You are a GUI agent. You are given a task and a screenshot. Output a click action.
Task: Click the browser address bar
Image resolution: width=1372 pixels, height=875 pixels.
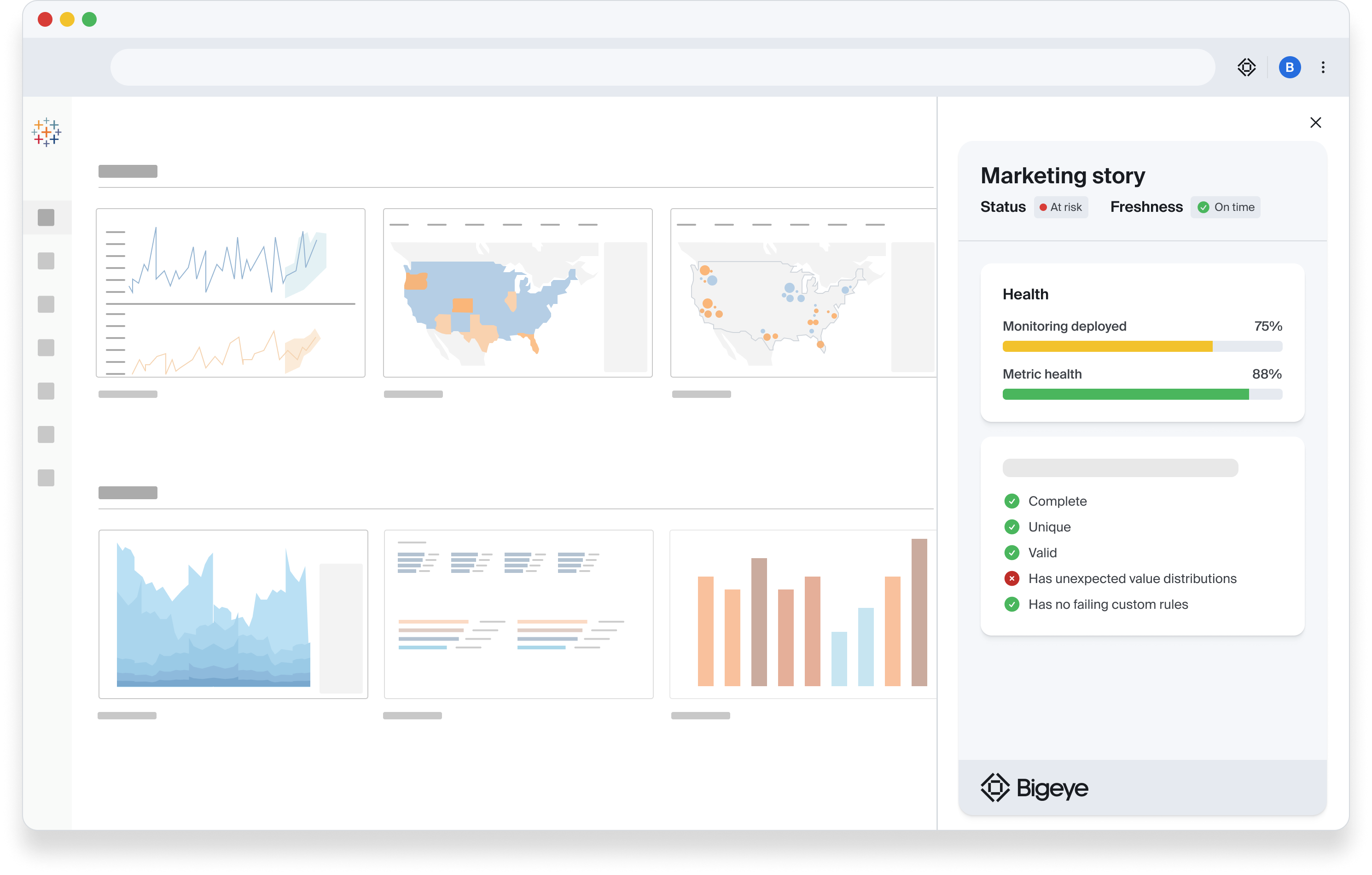pos(661,67)
